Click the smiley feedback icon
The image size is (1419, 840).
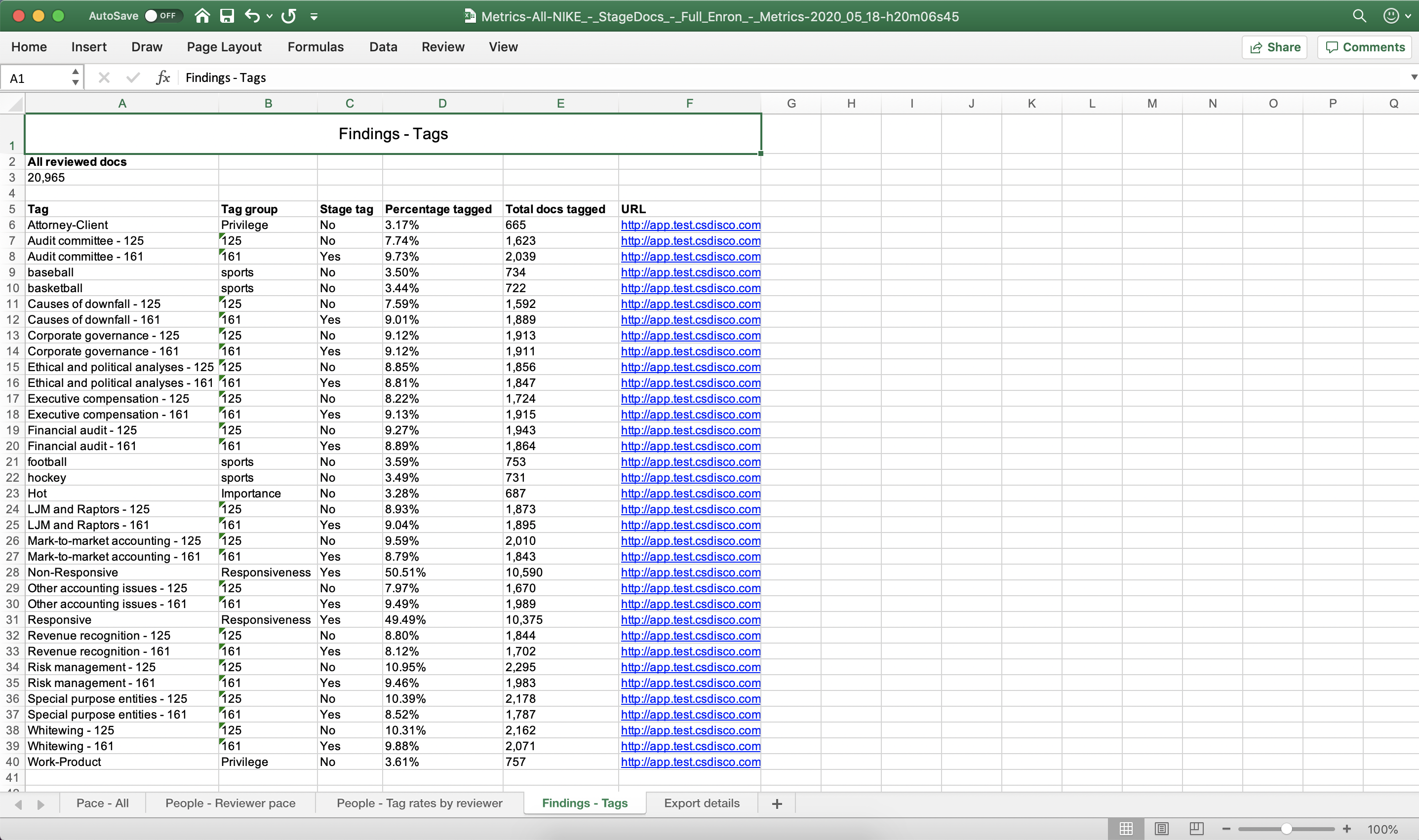click(x=1391, y=16)
